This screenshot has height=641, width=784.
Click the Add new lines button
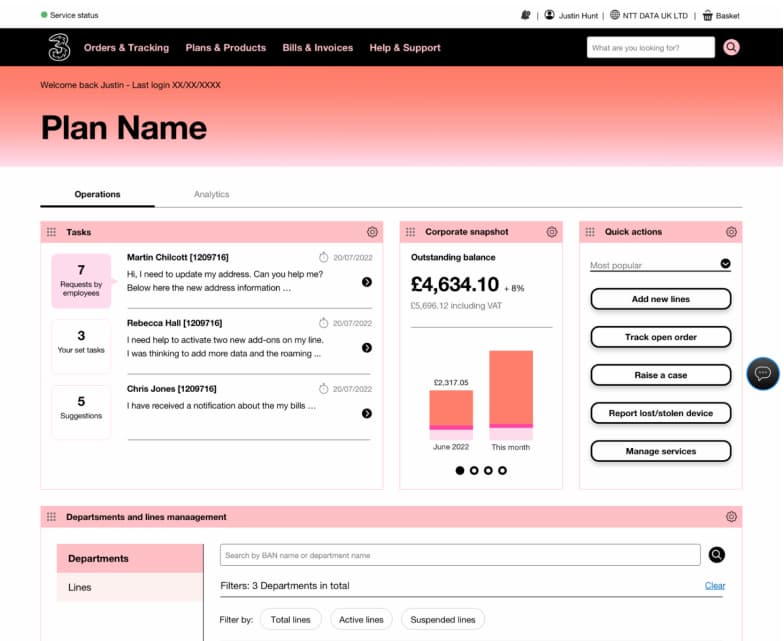coord(660,299)
